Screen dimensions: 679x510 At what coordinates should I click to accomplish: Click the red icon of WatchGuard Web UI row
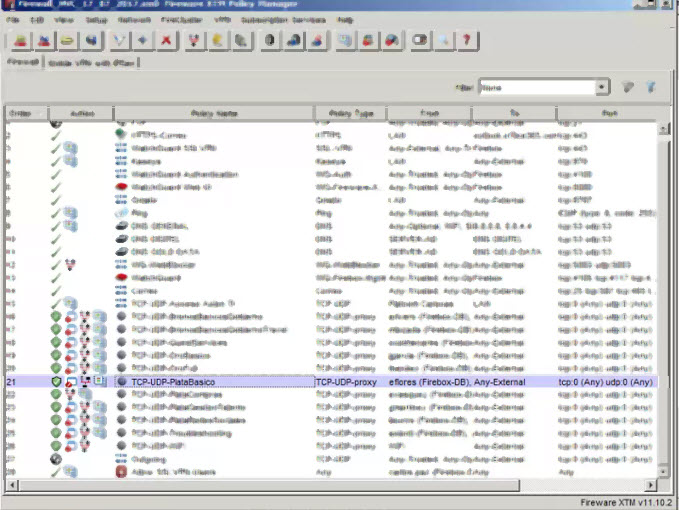pyautogui.click(x=122, y=187)
